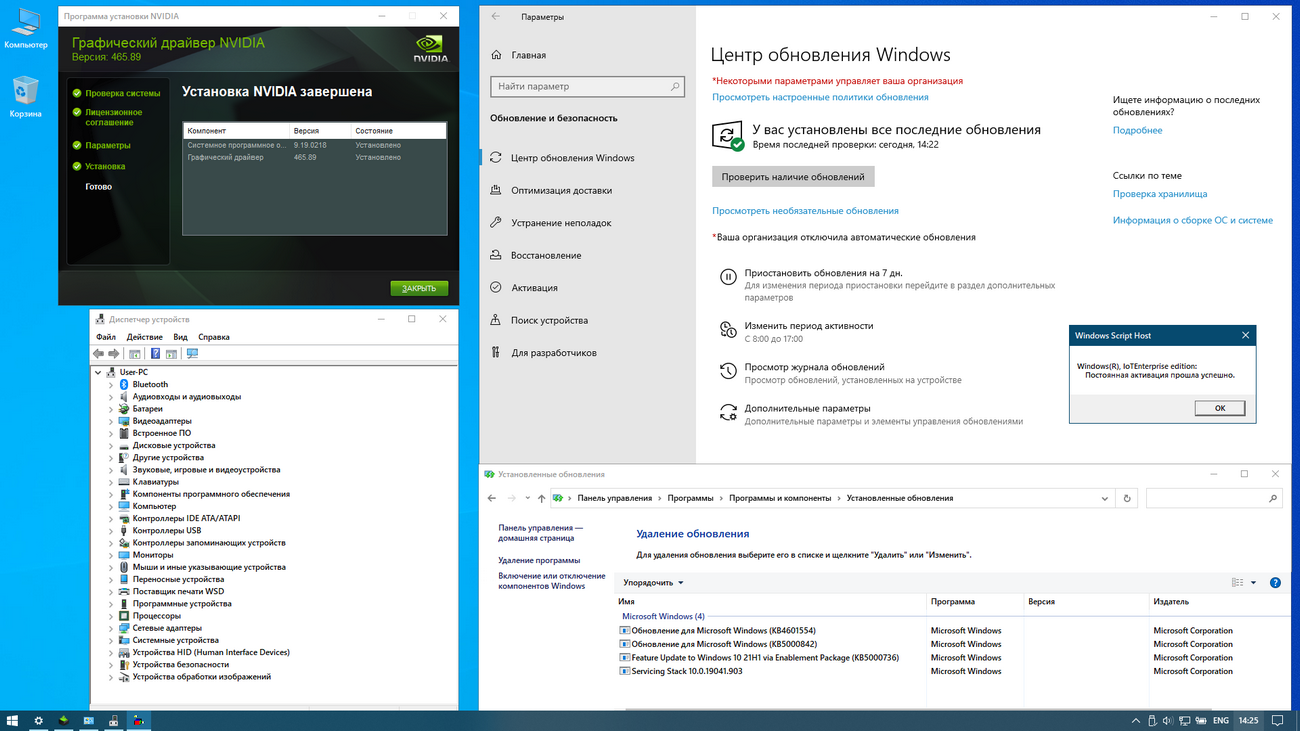
Task: Click the blue help icon in Installed Updates
Action: point(1275,582)
